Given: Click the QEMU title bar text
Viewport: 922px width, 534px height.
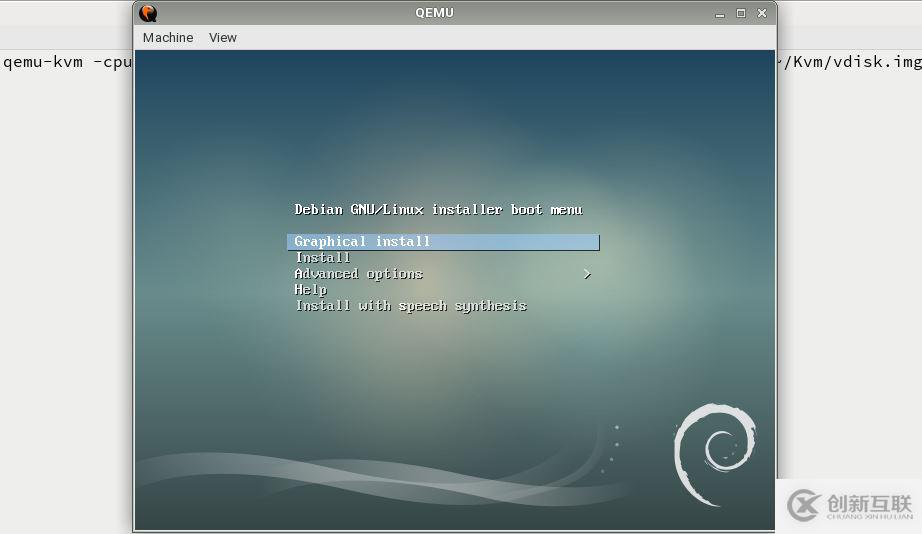Looking at the screenshot, I should coord(434,13).
